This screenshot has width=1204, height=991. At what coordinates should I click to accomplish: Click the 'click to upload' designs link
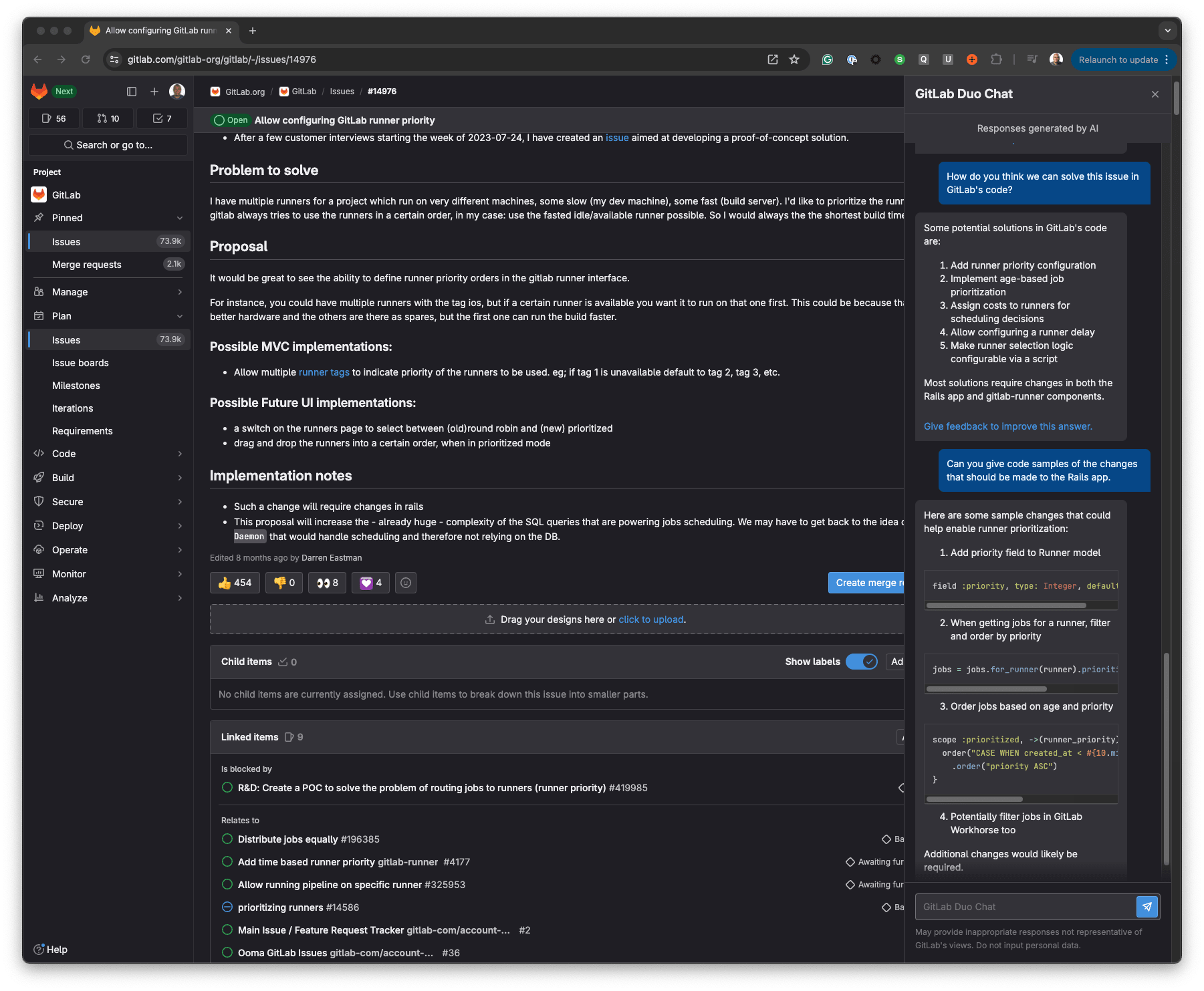650,619
